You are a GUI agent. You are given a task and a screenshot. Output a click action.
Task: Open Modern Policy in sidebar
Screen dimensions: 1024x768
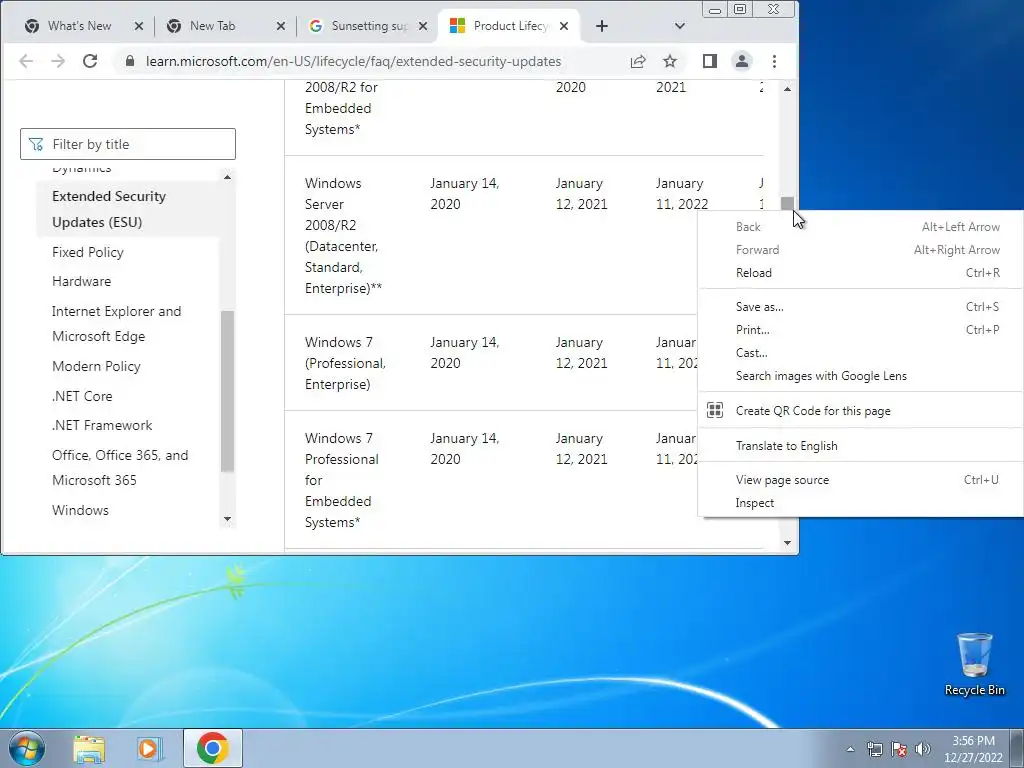pos(96,366)
